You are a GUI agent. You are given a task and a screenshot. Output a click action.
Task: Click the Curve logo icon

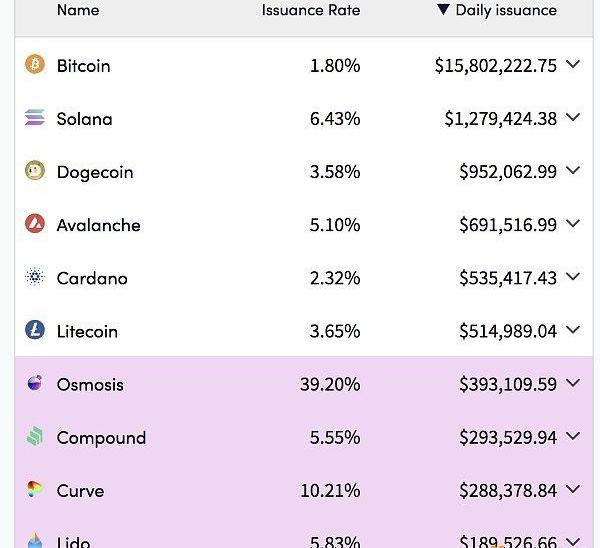(35, 489)
